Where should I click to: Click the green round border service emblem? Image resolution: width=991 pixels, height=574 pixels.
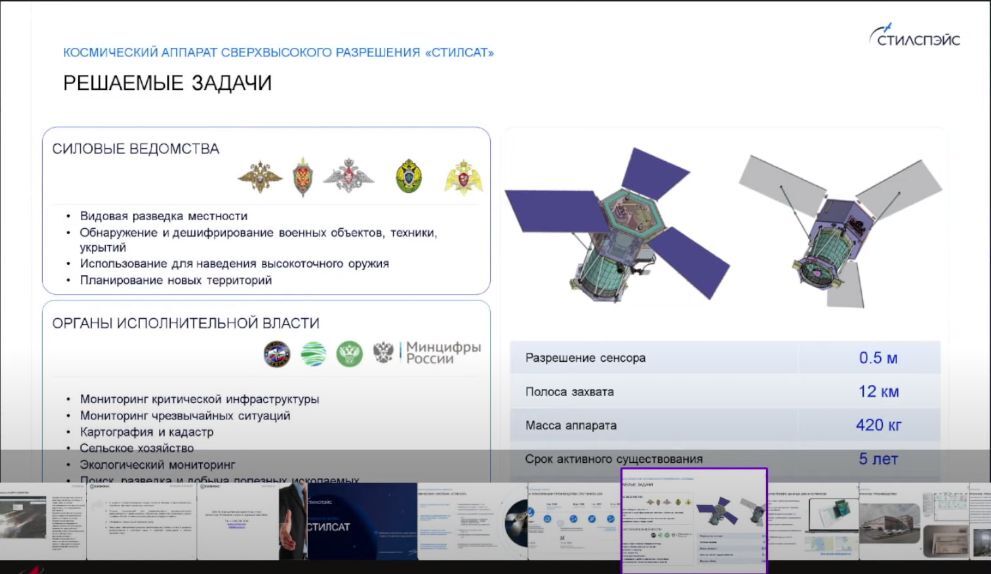click(408, 176)
